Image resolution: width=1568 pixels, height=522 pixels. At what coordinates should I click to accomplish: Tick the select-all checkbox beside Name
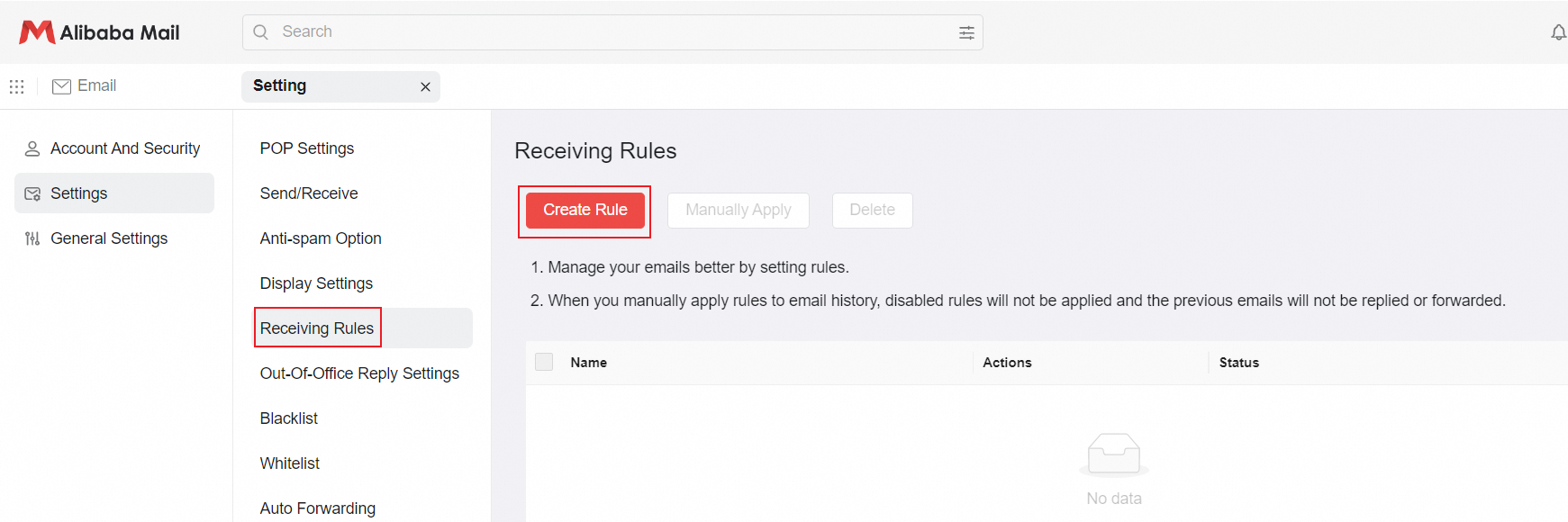(x=544, y=362)
